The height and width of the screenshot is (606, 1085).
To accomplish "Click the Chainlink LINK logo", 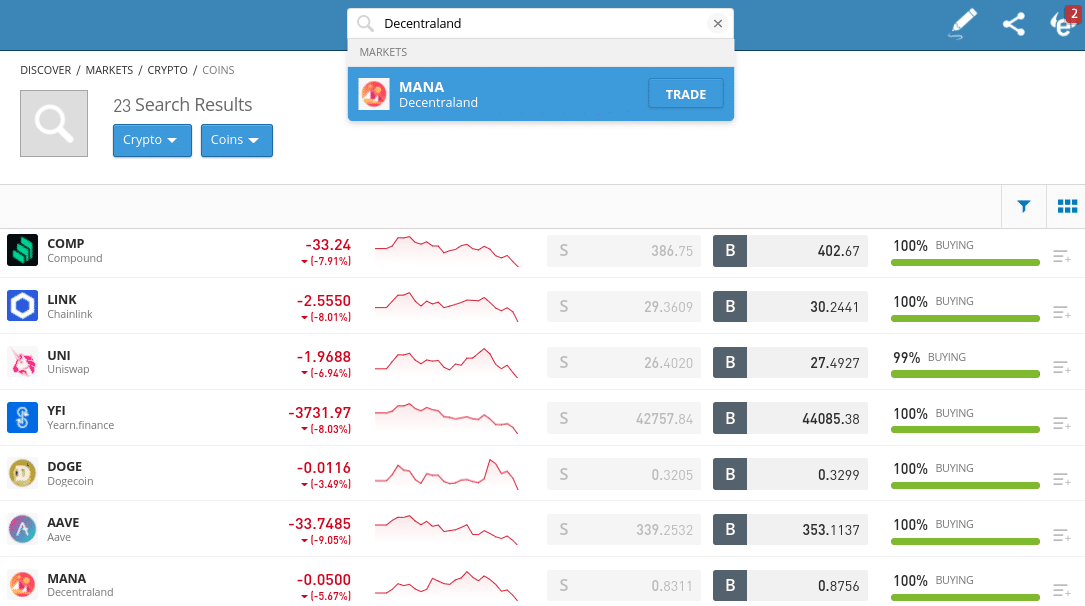I will point(22,306).
